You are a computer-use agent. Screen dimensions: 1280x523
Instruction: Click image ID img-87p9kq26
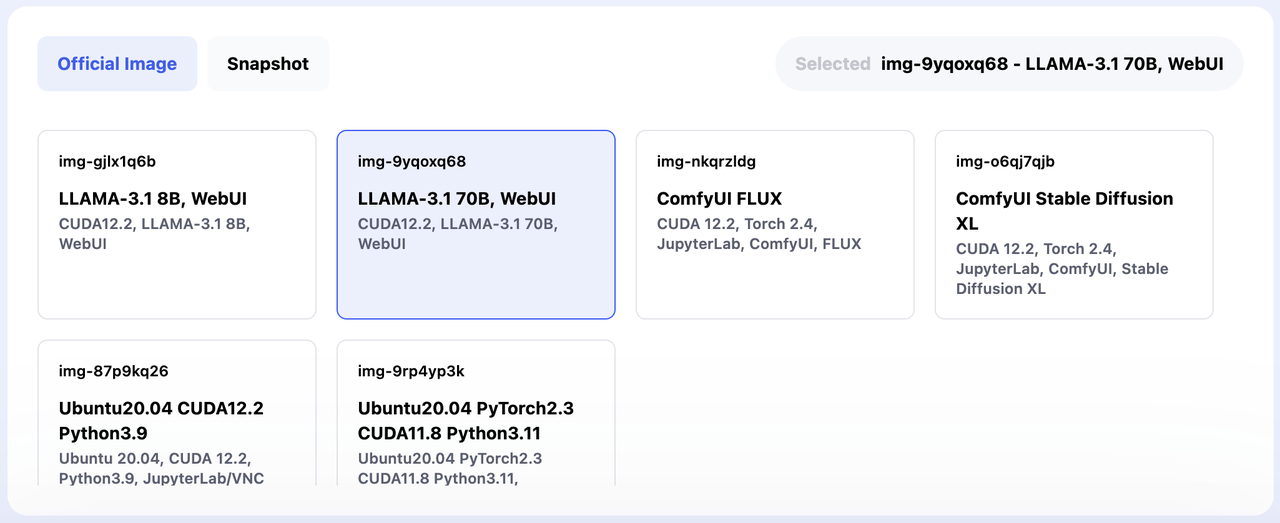click(114, 371)
